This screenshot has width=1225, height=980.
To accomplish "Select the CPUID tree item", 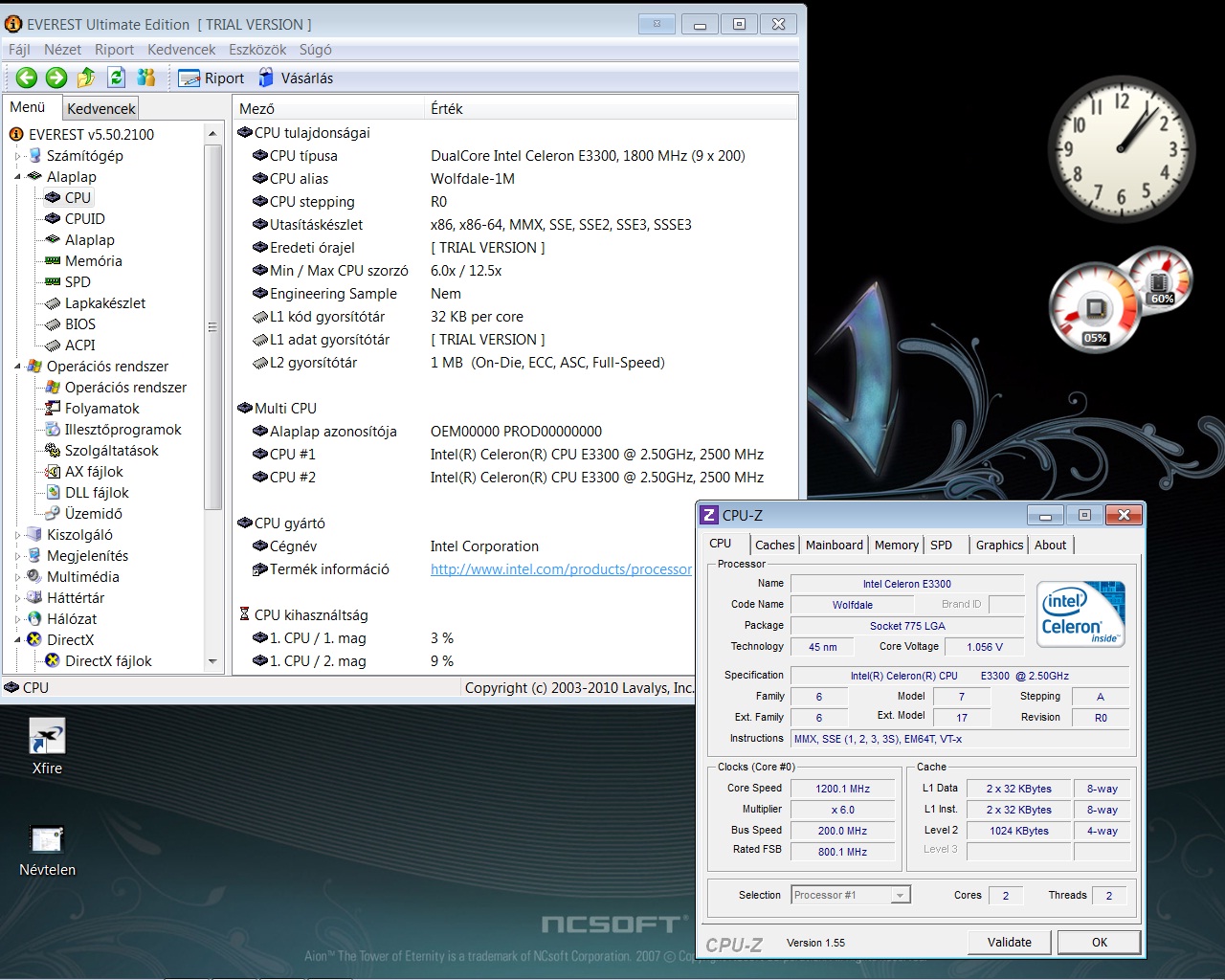I will [84, 219].
